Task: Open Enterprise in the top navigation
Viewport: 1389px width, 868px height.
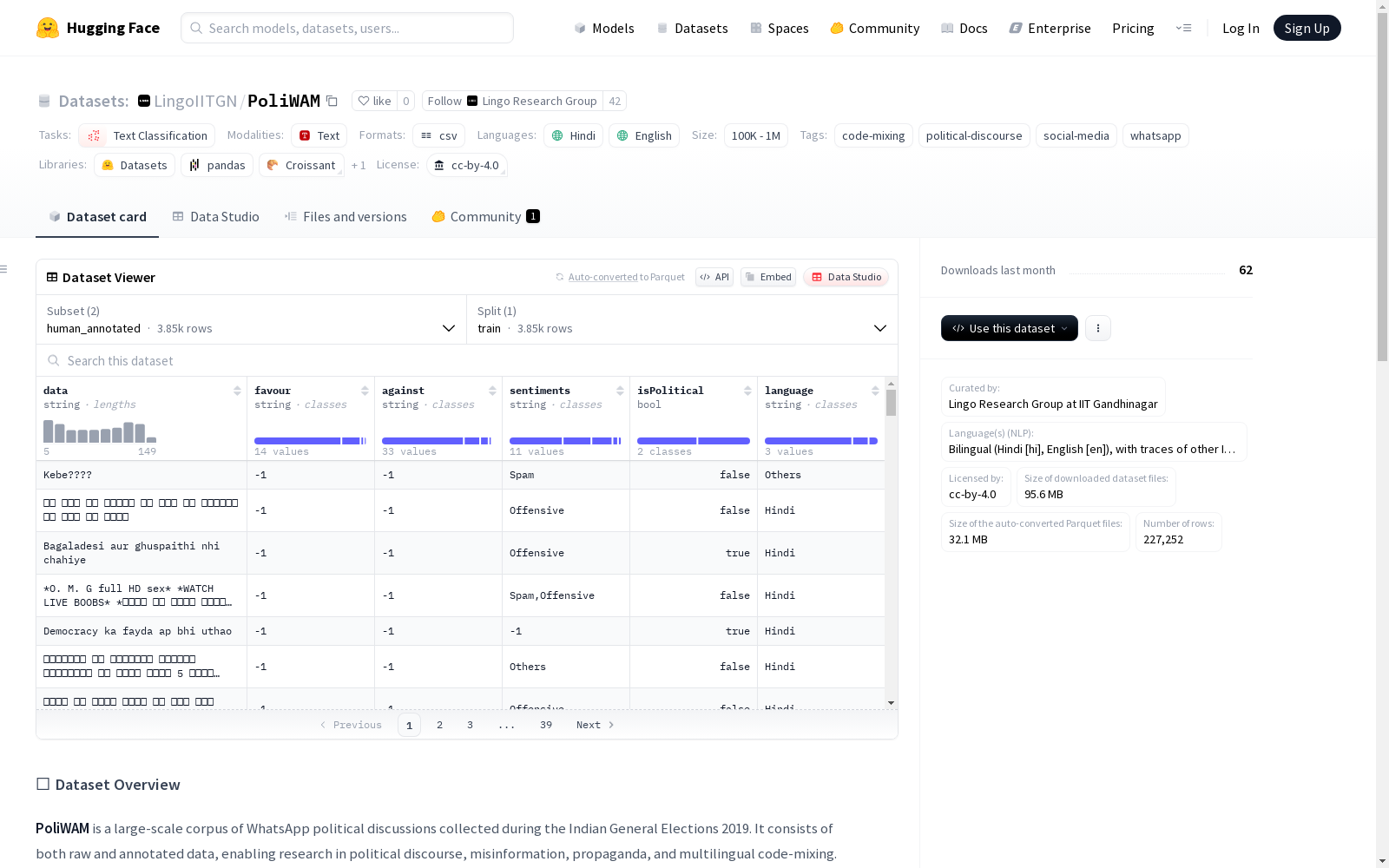Action: [x=1050, y=28]
